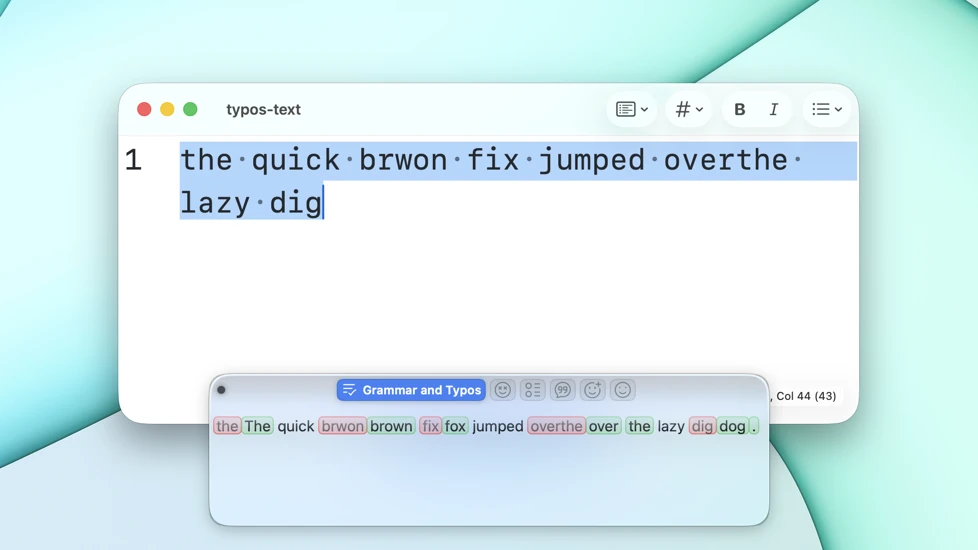Image resolution: width=978 pixels, height=550 pixels.
Task: Click the quote speech bubble icon
Action: 563,390
